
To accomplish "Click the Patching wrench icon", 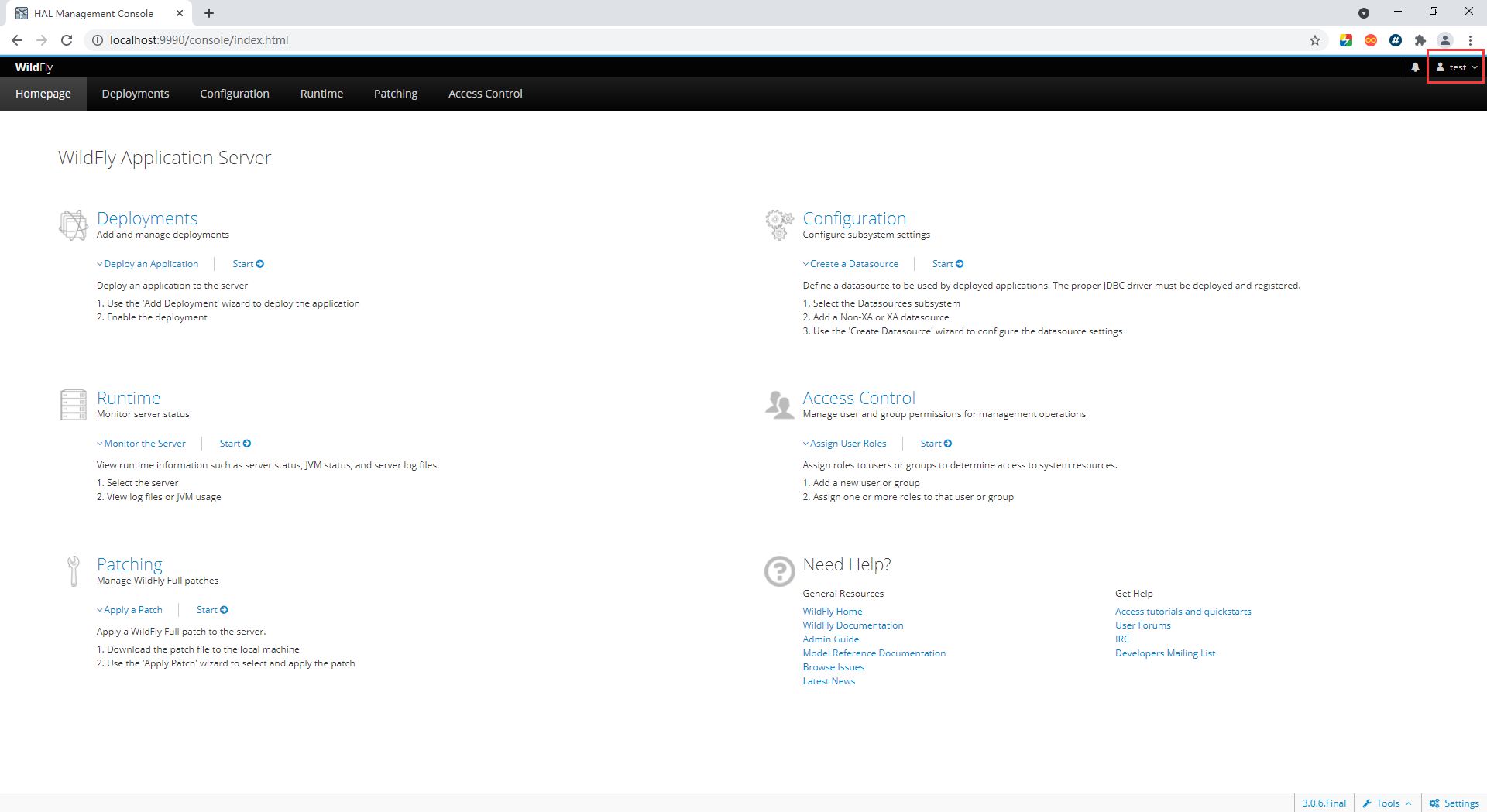I will (74, 571).
